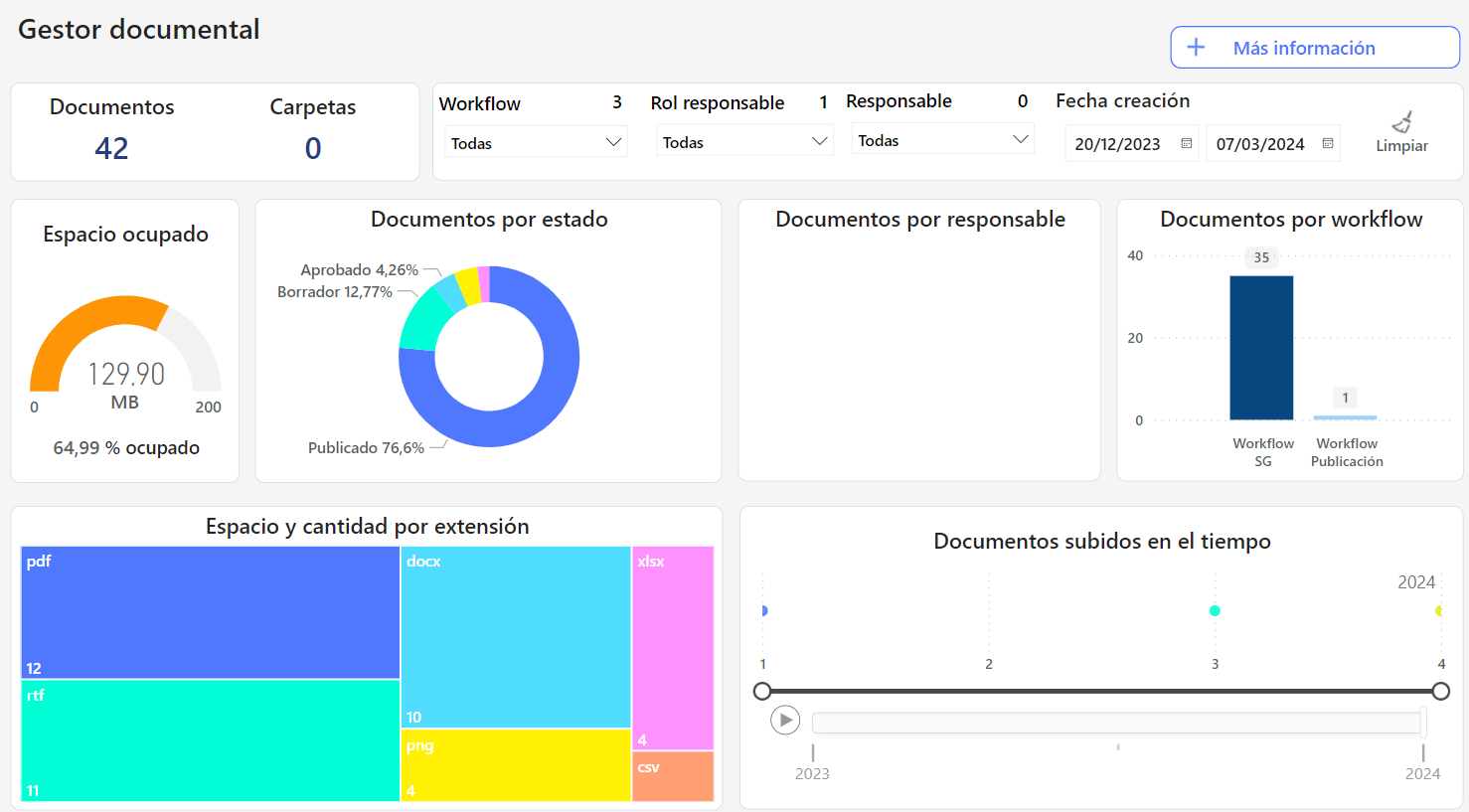Open calendar picker for end date 07/03/2024

[x=1328, y=144]
